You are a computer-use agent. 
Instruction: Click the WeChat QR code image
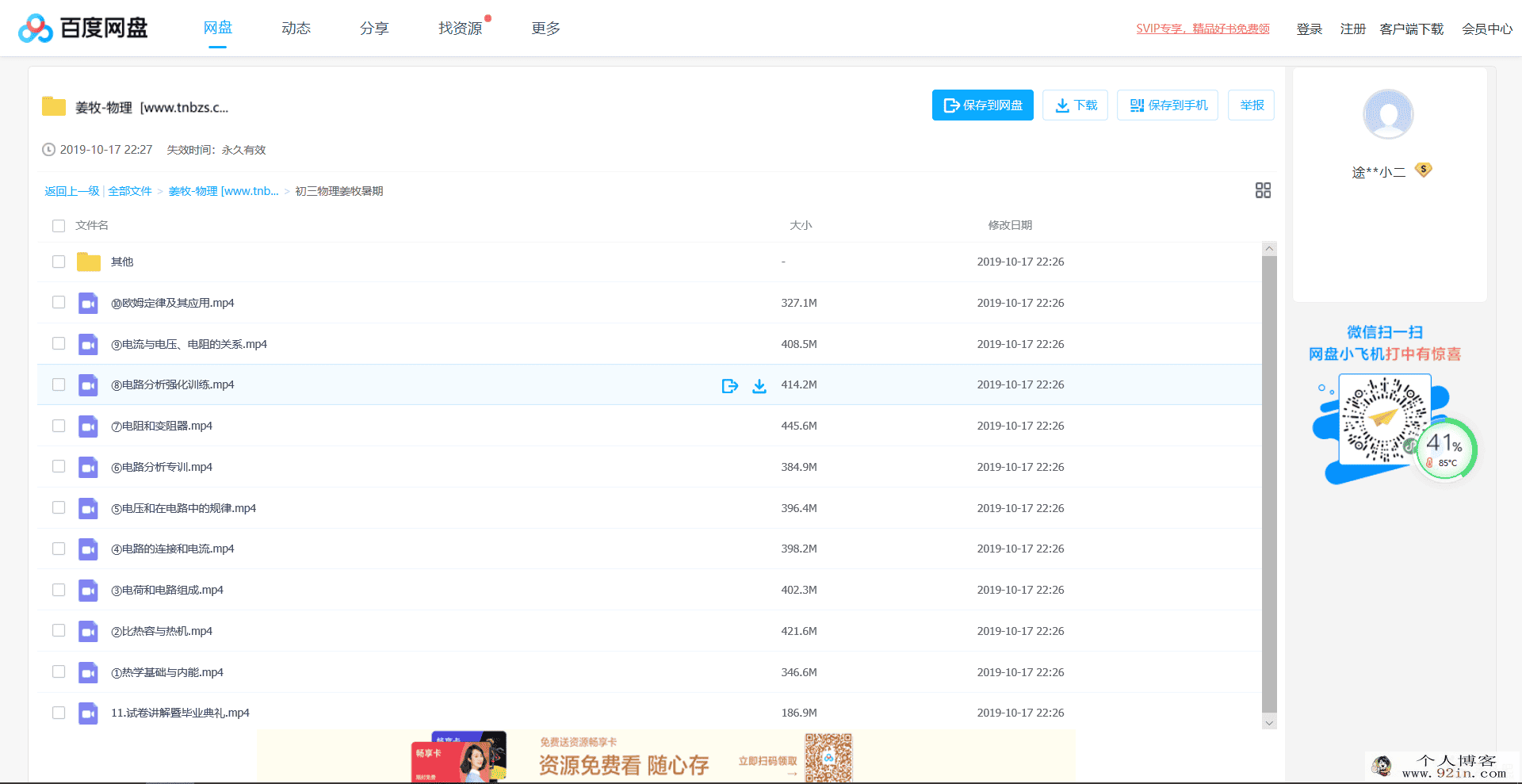tap(1385, 419)
